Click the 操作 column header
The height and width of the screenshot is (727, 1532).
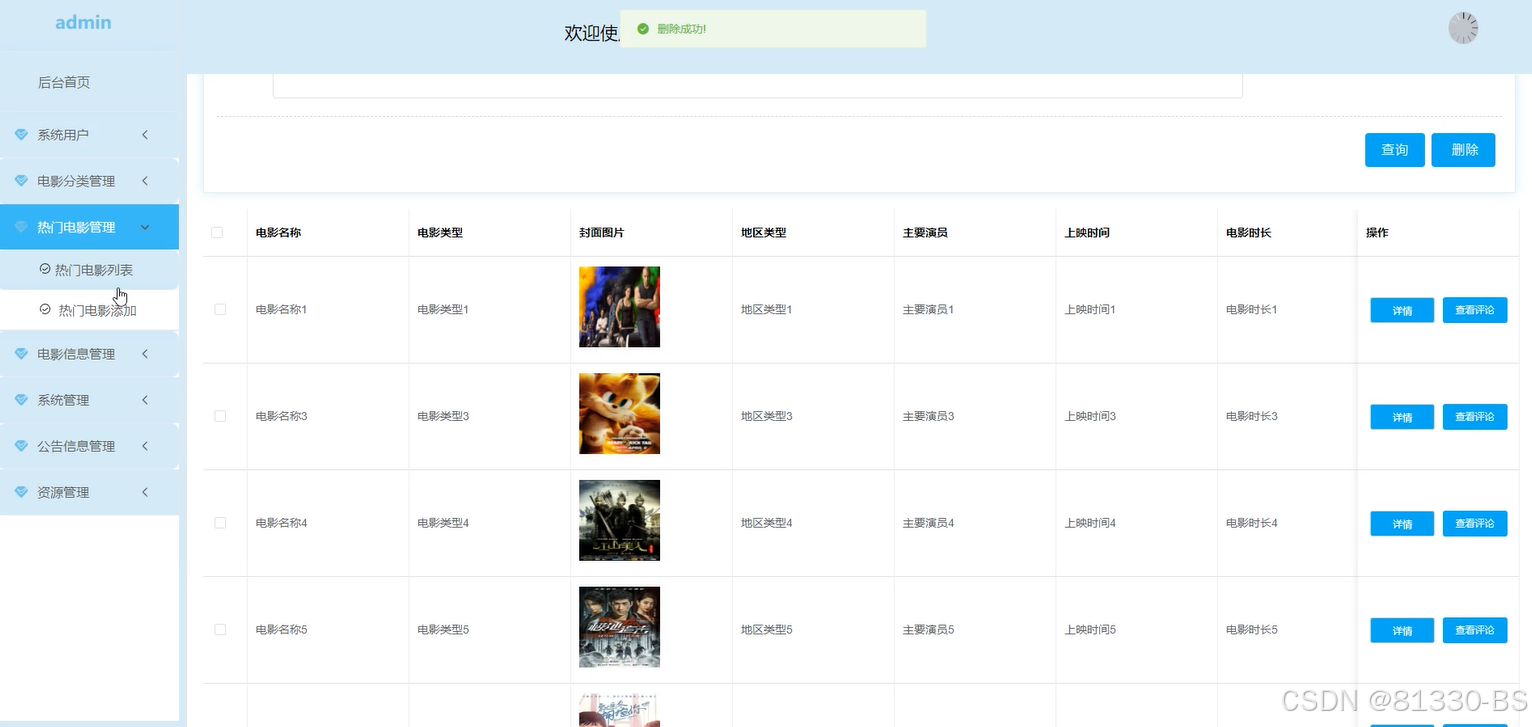(1377, 233)
